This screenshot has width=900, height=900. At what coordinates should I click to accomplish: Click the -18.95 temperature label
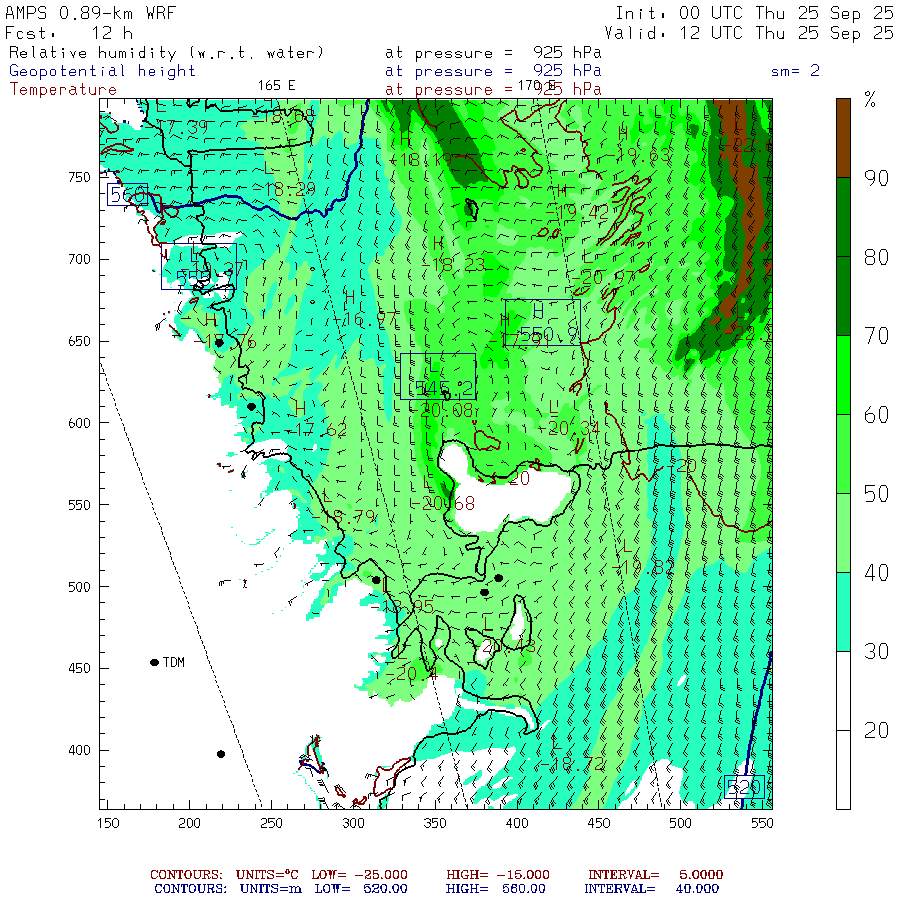click(x=402, y=606)
